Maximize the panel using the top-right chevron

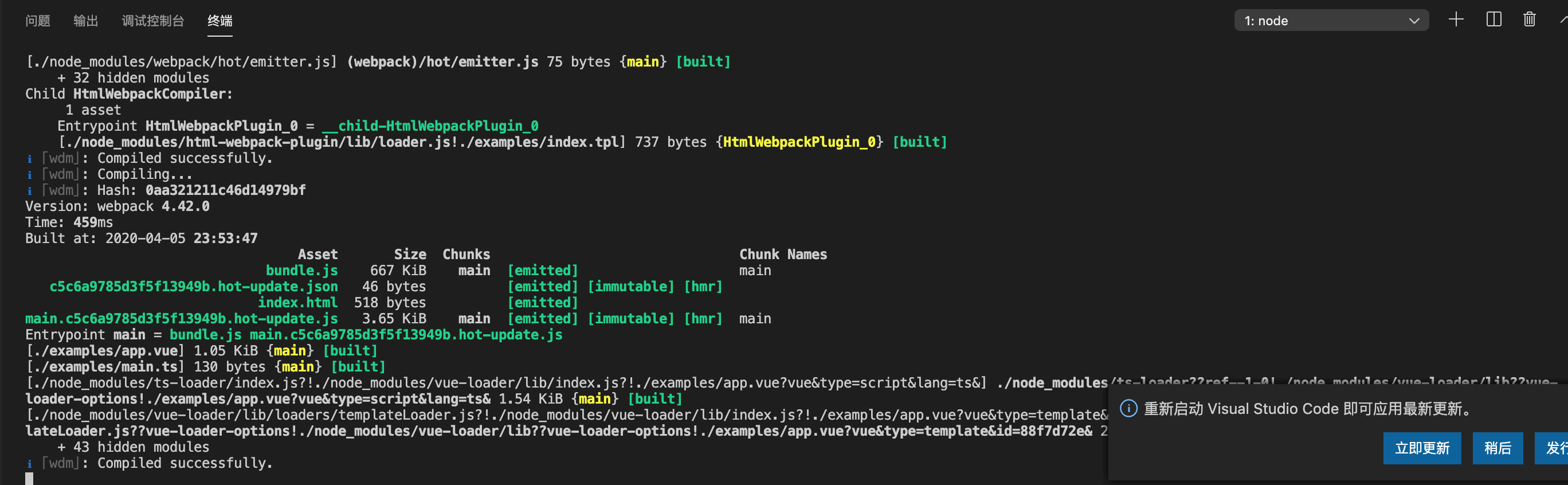click(1563, 20)
